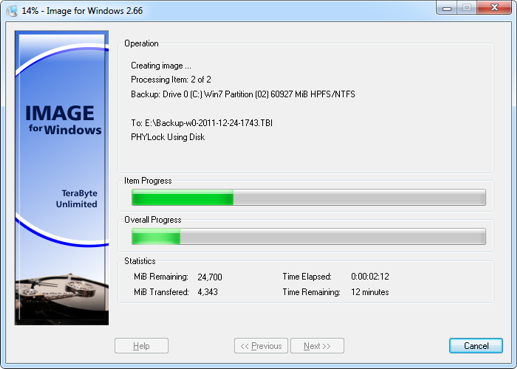Click the hard disk photo in the sidebar
517x369 pixels.
tap(62, 297)
